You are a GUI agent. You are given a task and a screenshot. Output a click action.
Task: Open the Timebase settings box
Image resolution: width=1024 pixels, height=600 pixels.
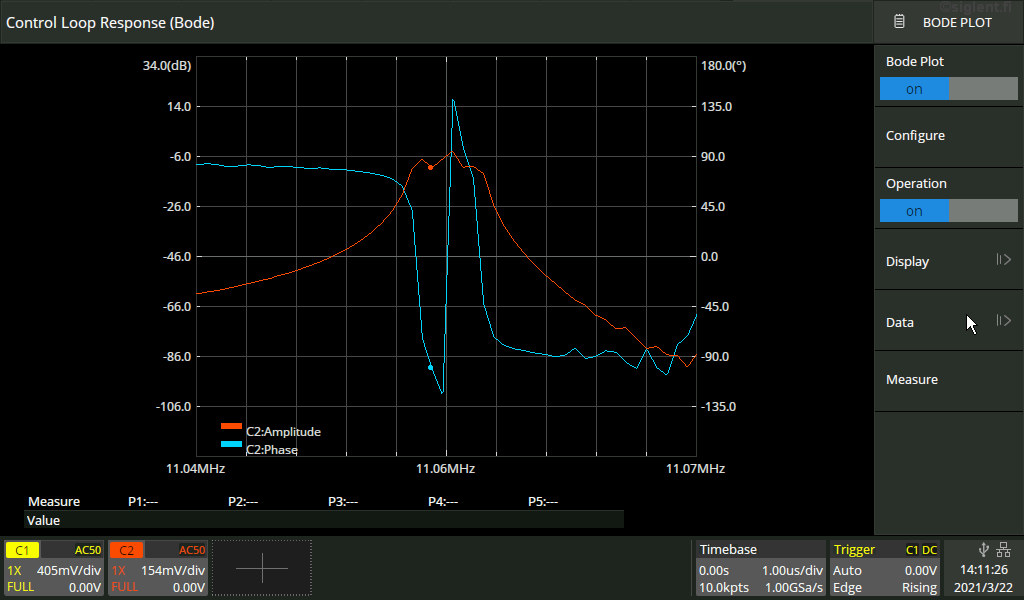pyautogui.click(x=760, y=568)
